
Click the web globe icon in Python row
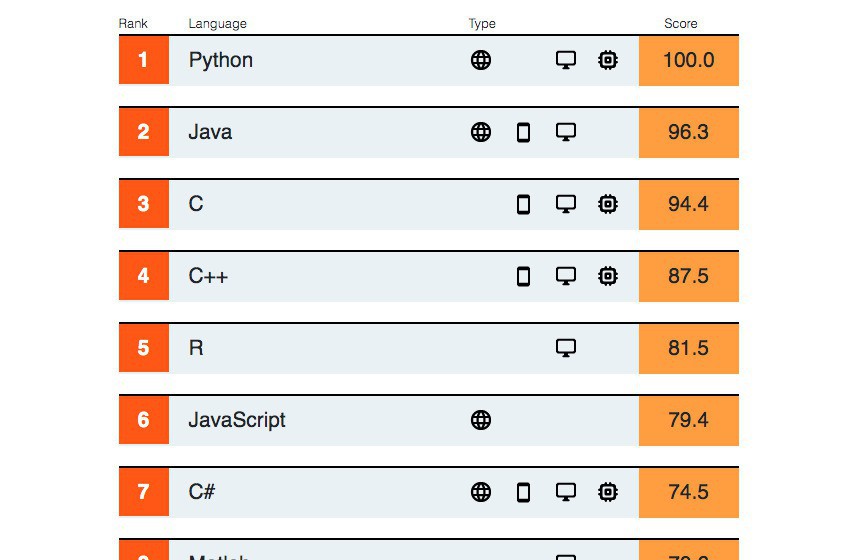click(481, 60)
